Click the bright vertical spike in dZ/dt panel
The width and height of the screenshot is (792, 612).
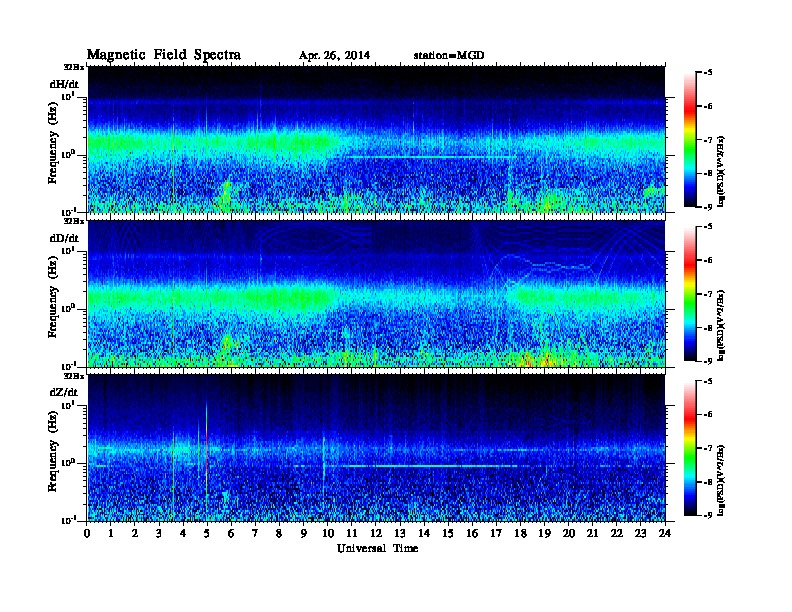[207, 454]
